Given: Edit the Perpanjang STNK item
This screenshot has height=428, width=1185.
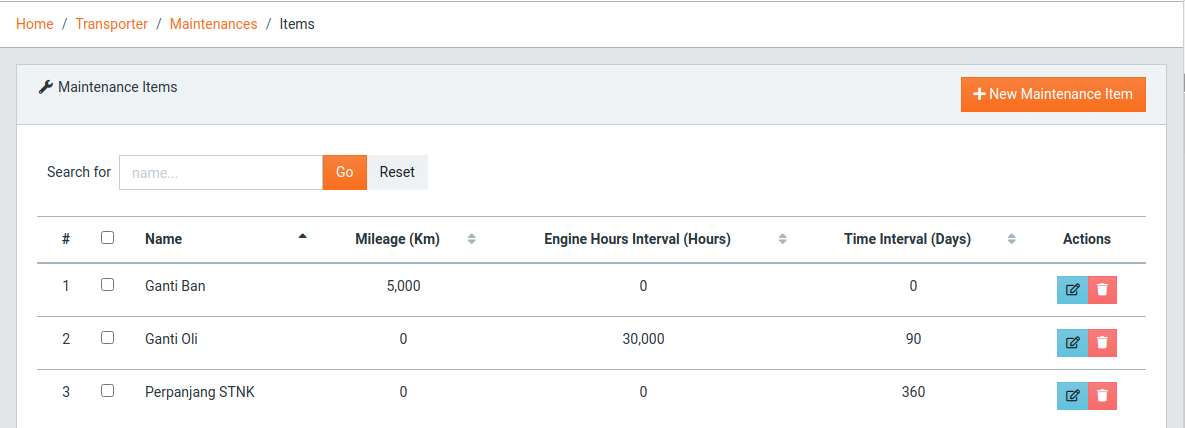Looking at the screenshot, I should tap(1072, 395).
